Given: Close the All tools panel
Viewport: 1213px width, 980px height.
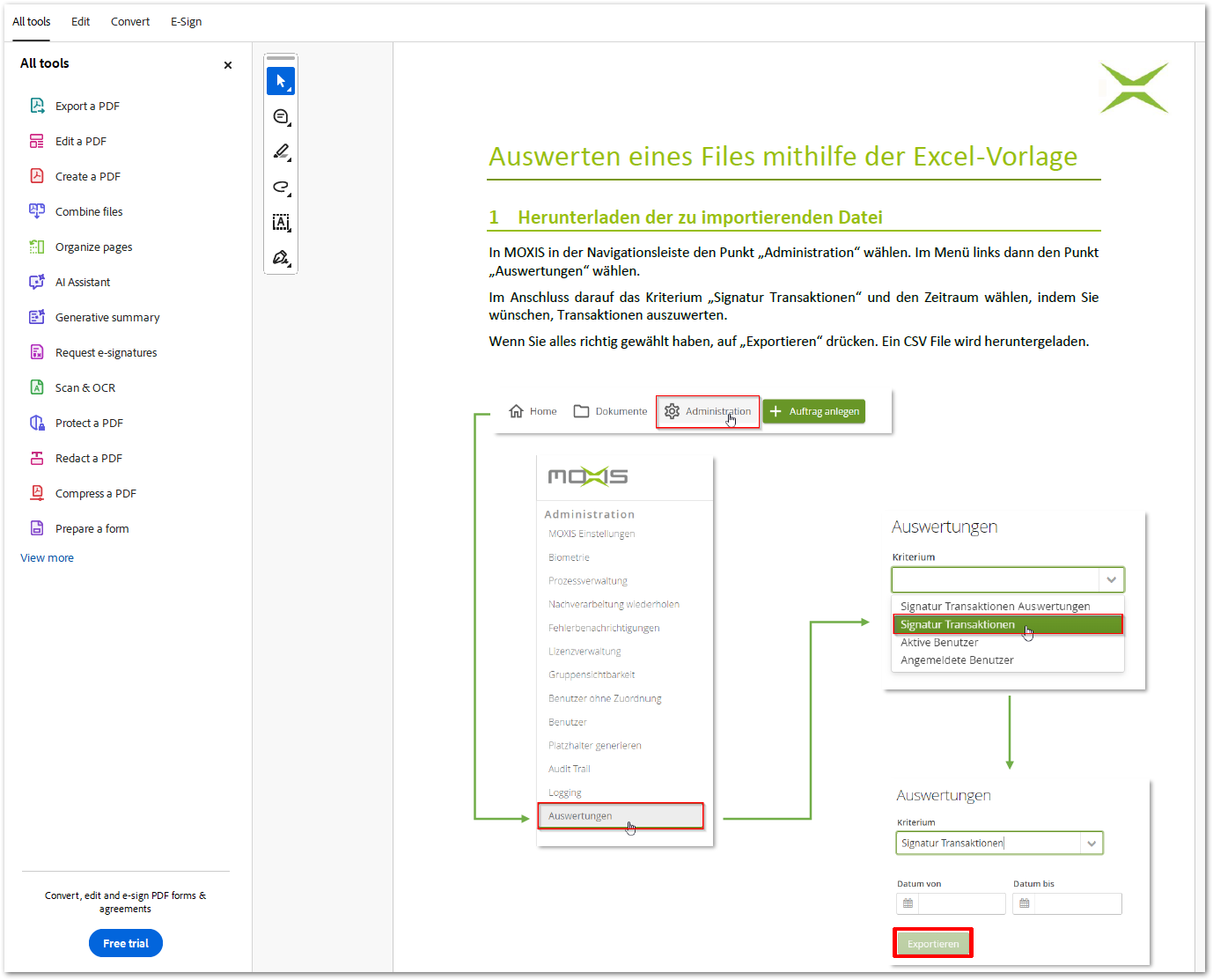Looking at the screenshot, I should click(228, 65).
